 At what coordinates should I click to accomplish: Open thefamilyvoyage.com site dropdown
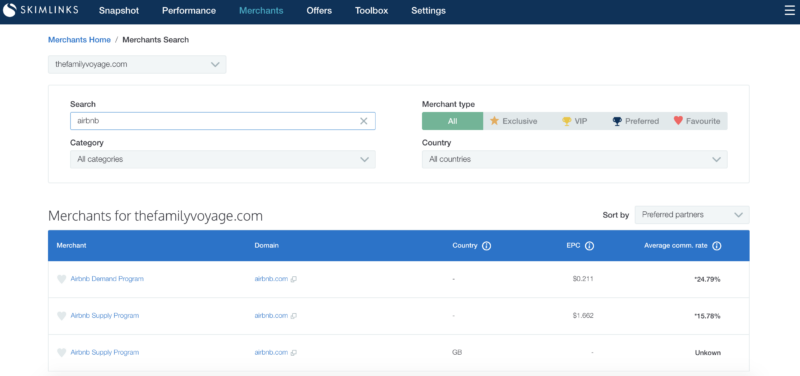(137, 64)
